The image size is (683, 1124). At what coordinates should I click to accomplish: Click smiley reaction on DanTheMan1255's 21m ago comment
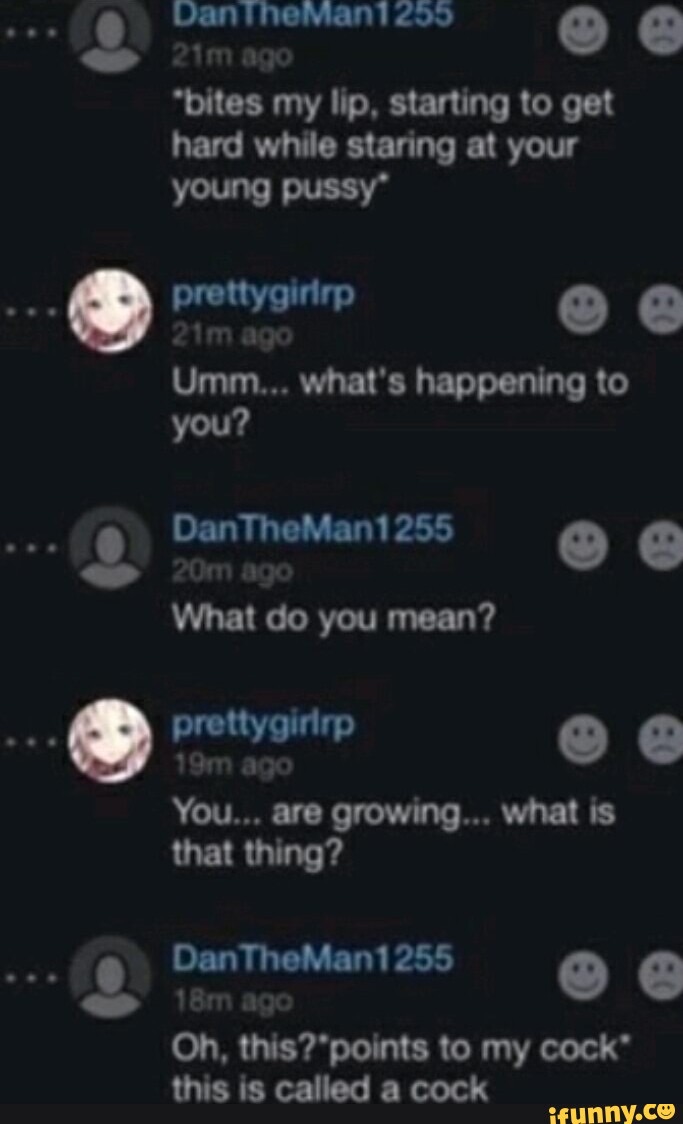pos(583,31)
